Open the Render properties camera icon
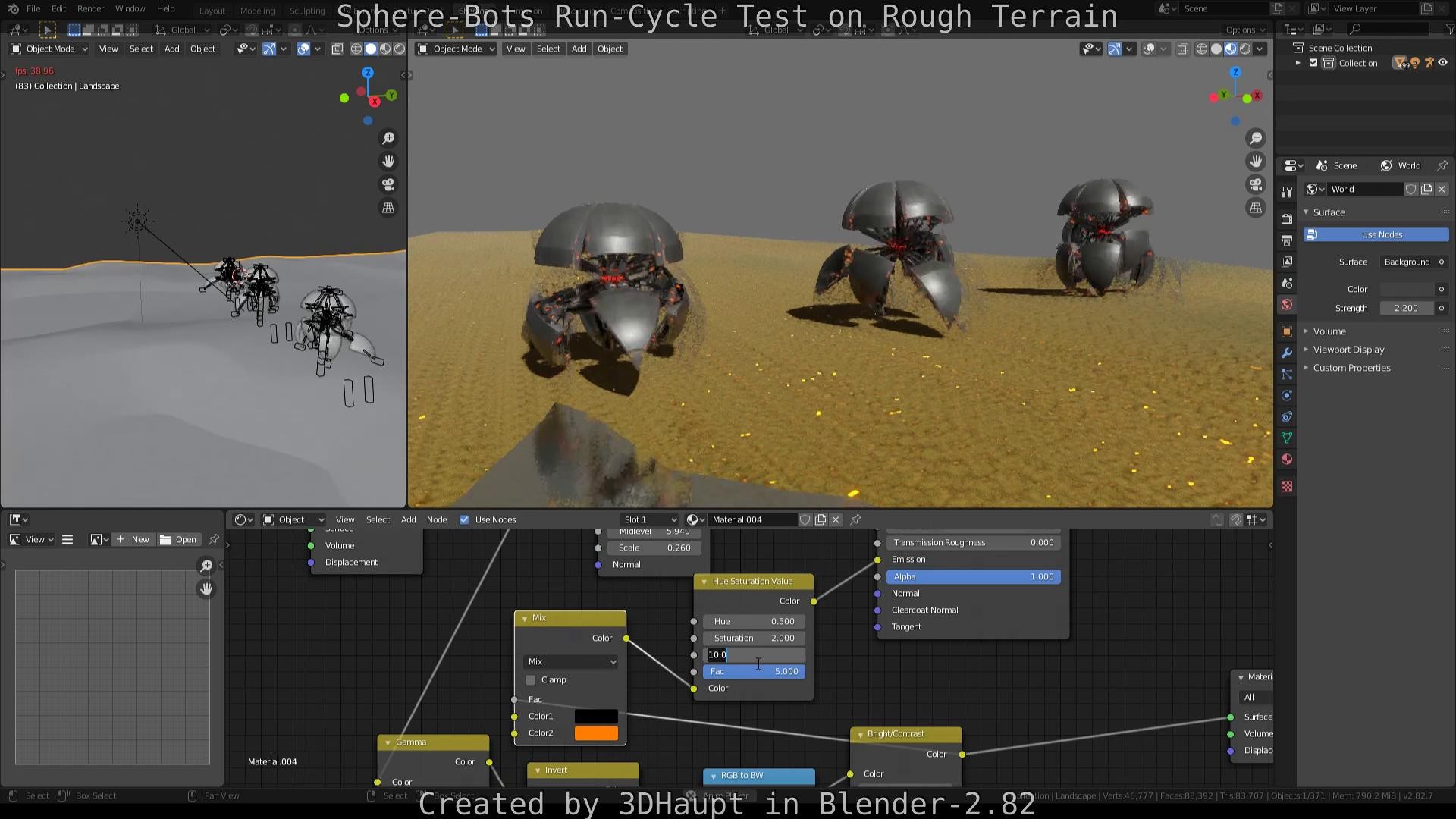1456x819 pixels. [x=1286, y=218]
